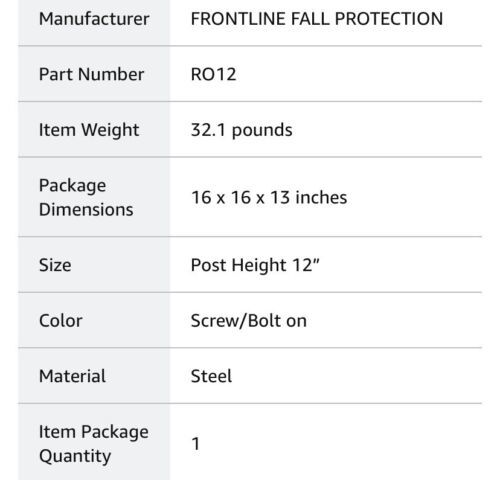
Task: Select the RO12 part number value
Action: pyautogui.click(x=213, y=74)
